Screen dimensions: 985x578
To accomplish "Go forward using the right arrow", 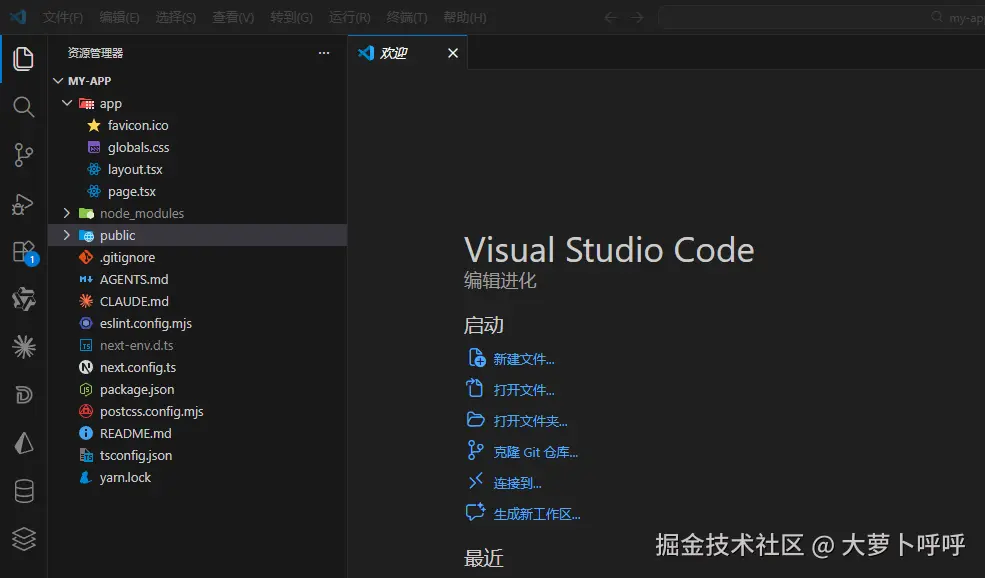I will click(x=637, y=18).
